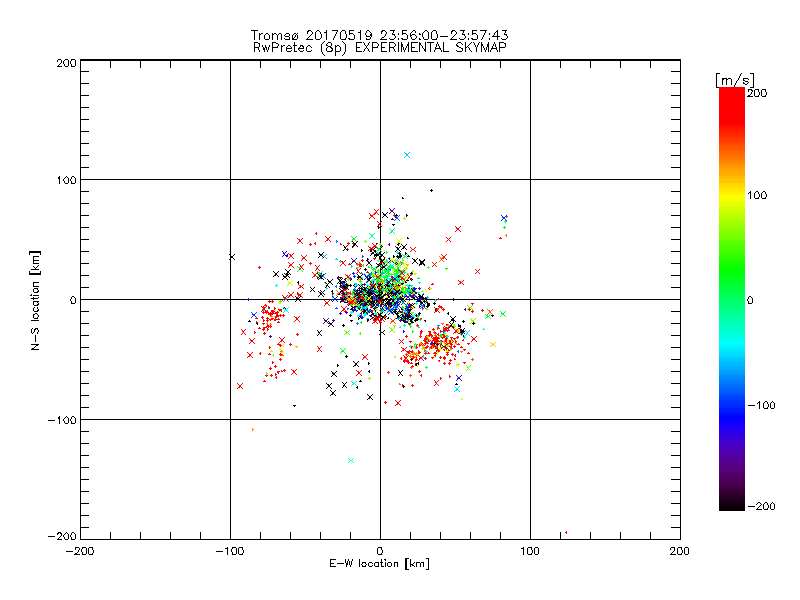
Task: Click the colorbar label '100'
Action: tap(757, 195)
